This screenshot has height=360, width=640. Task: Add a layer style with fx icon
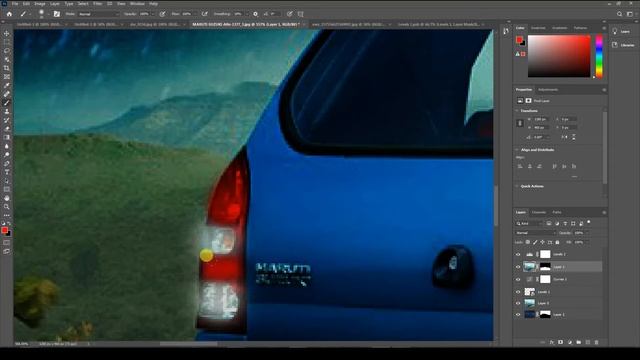[551, 342]
